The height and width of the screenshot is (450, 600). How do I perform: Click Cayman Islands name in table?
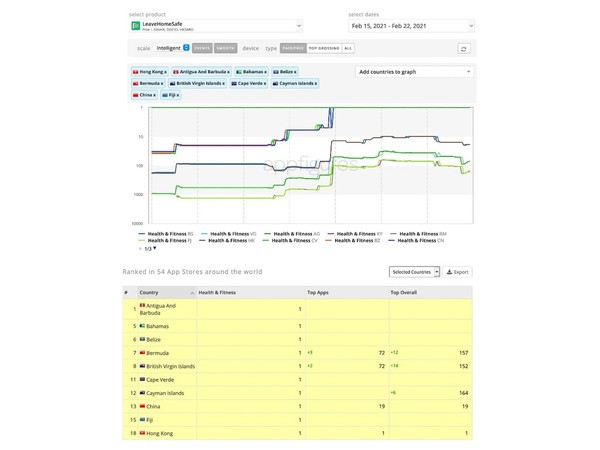[x=165, y=393]
